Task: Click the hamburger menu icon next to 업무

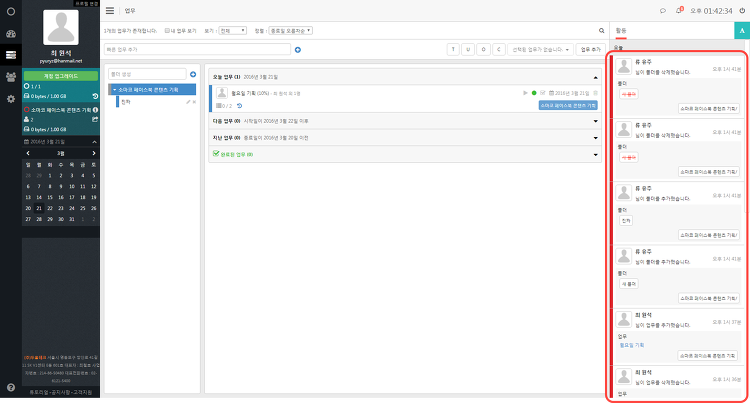Action: pyautogui.click(x=110, y=11)
